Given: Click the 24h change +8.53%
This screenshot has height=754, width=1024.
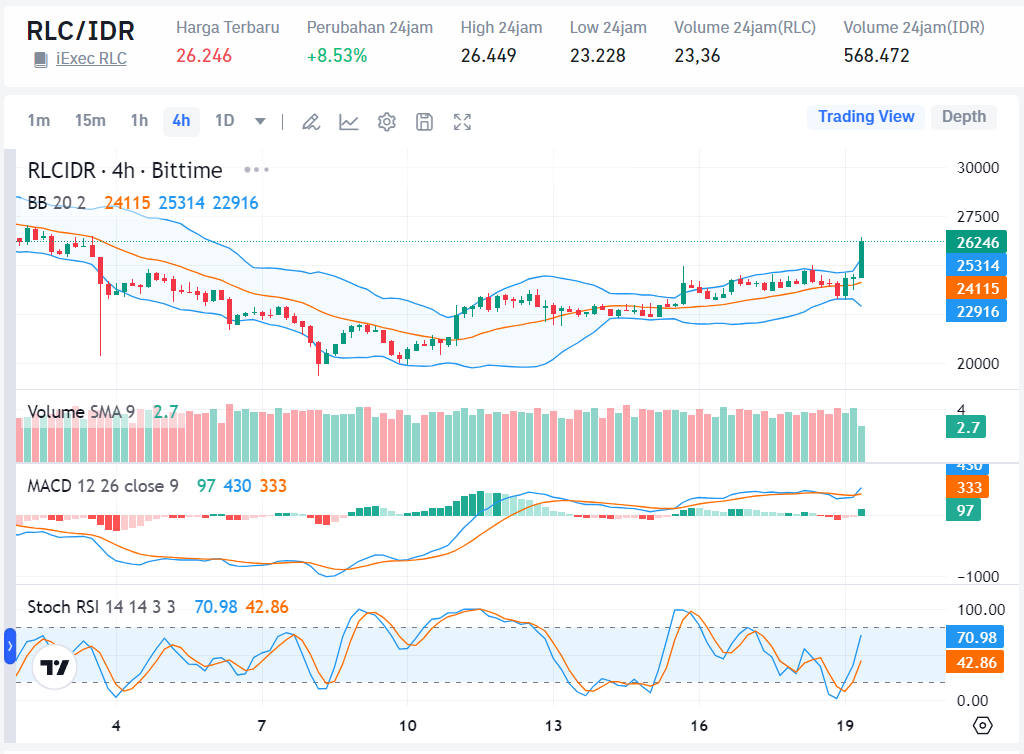Looking at the screenshot, I should (x=337, y=56).
